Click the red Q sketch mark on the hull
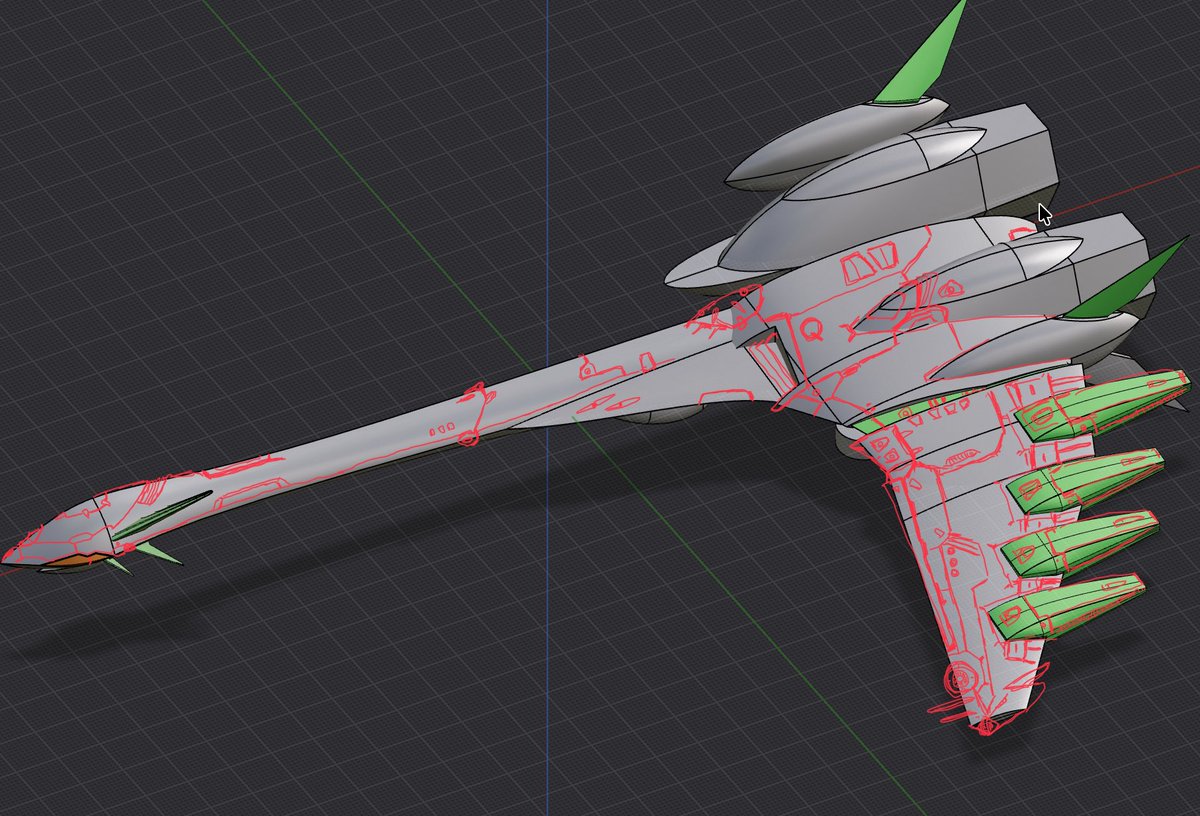The height and width of the screenshot is (816, 1200). coord(813,328)
